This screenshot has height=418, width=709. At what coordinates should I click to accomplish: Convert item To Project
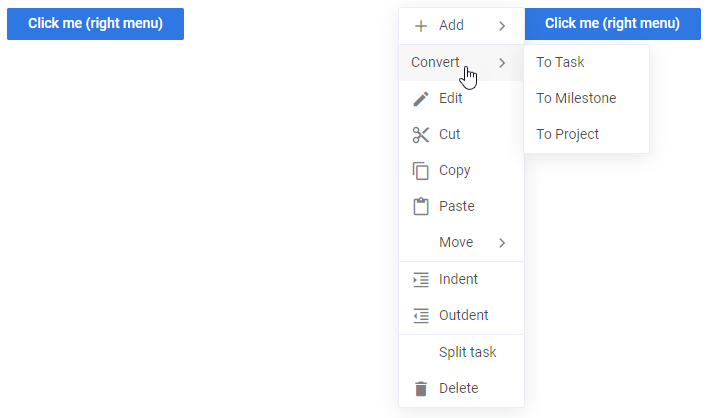567,134
